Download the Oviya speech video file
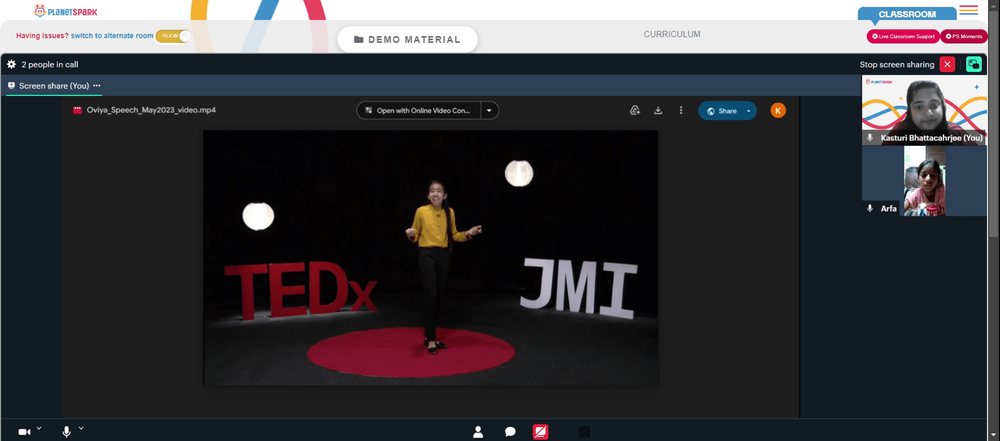 (x=658, y=110)
